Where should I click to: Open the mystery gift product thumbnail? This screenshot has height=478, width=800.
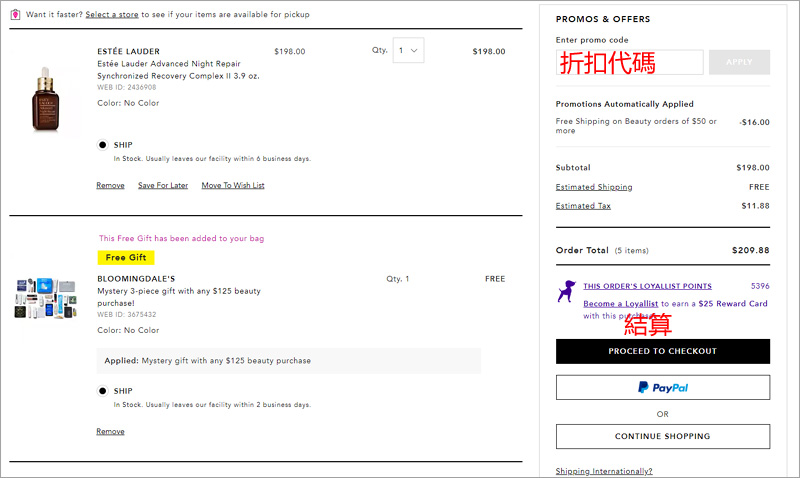[45, 297]
